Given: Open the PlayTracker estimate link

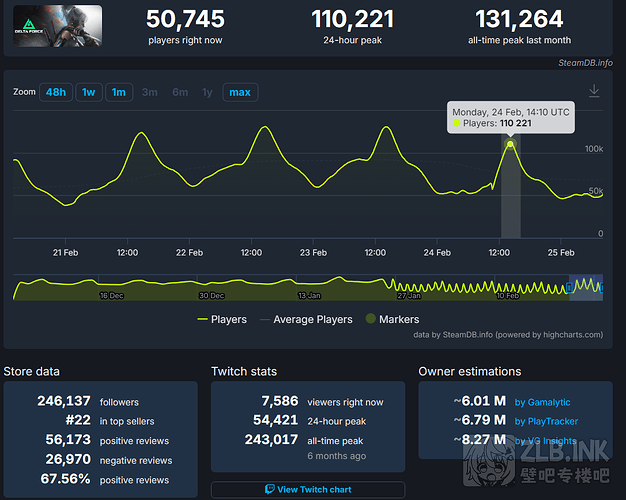Looking at the screenshot, I should tap(546, 421).
